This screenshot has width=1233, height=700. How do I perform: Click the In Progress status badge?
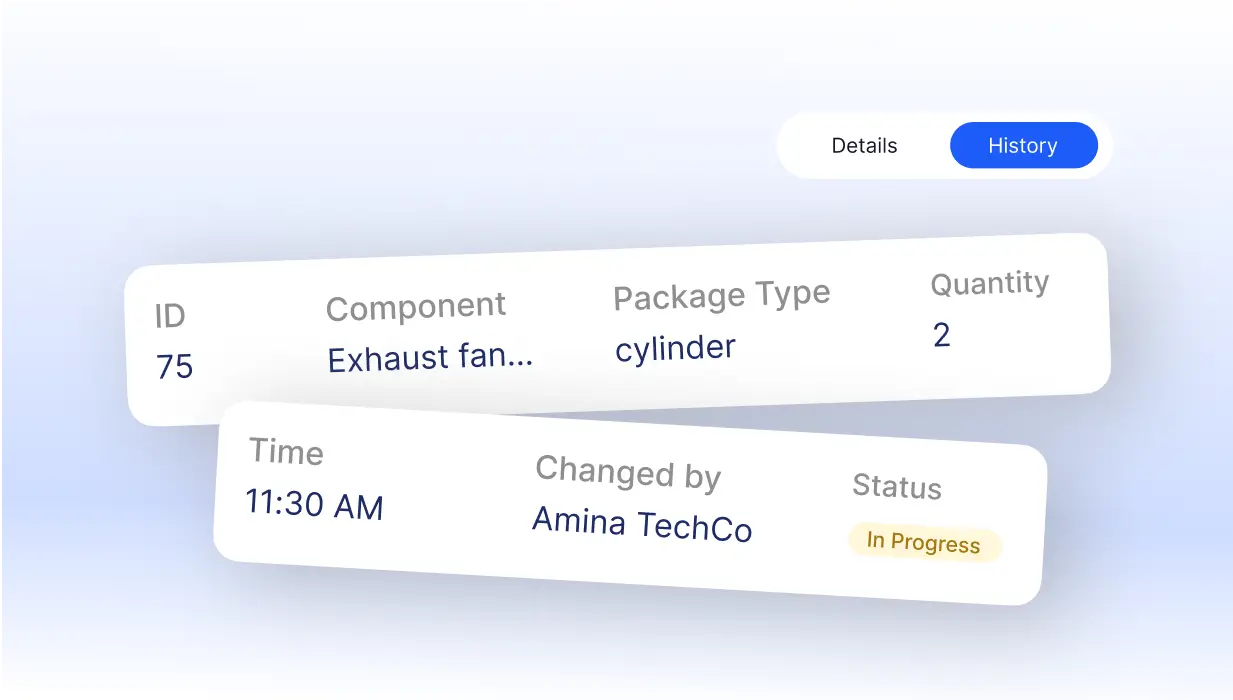pyautogui.click(x=924, y=543)
